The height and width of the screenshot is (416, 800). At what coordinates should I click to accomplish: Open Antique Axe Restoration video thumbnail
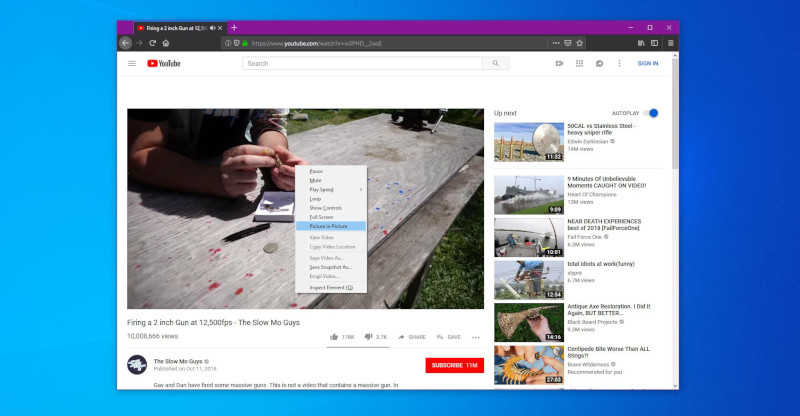click(x=529, y=323)
